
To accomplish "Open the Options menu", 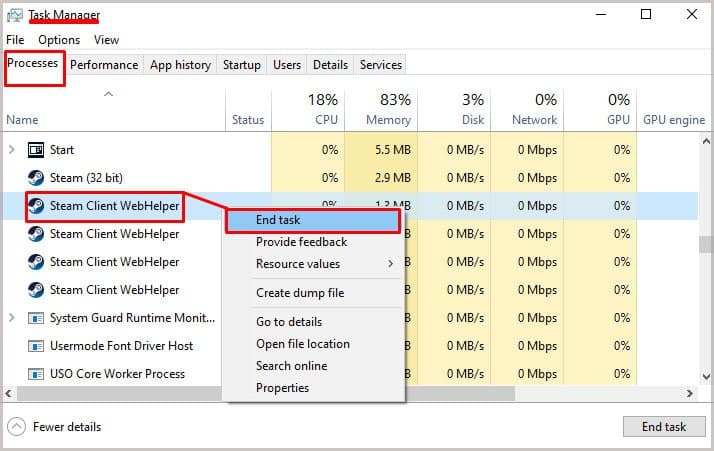I will pyautogui.click(x=59, y=40).
